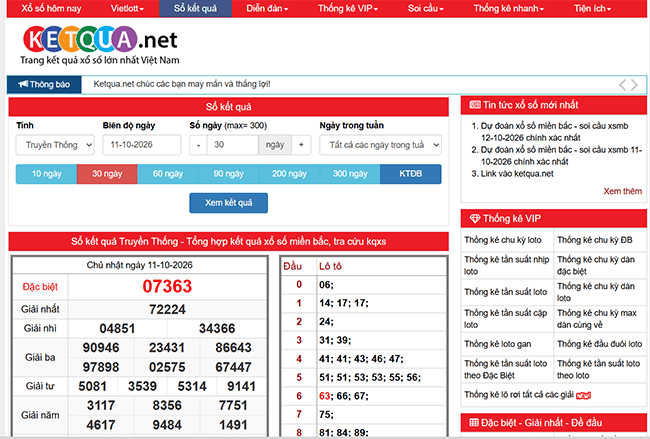The image size is (650, 439).
Task: Select the 90 ngày range tab
Action: (228, 174)
